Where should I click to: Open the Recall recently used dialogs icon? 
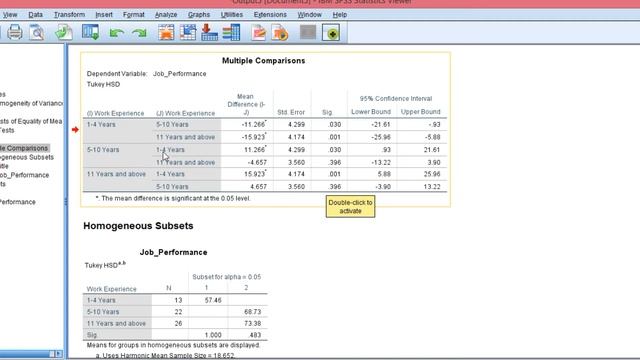point(90,32)
